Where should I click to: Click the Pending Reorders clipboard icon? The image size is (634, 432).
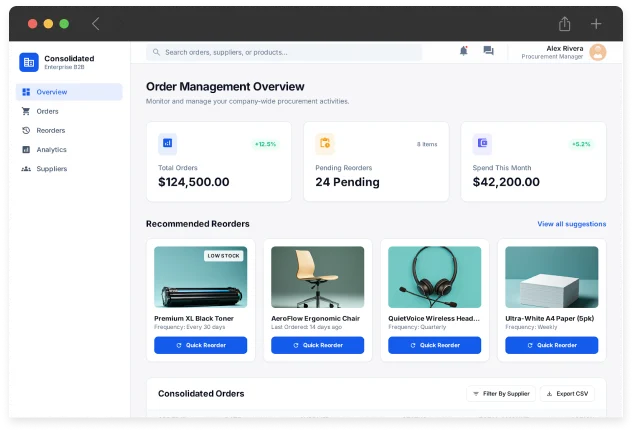click(325, 143)
